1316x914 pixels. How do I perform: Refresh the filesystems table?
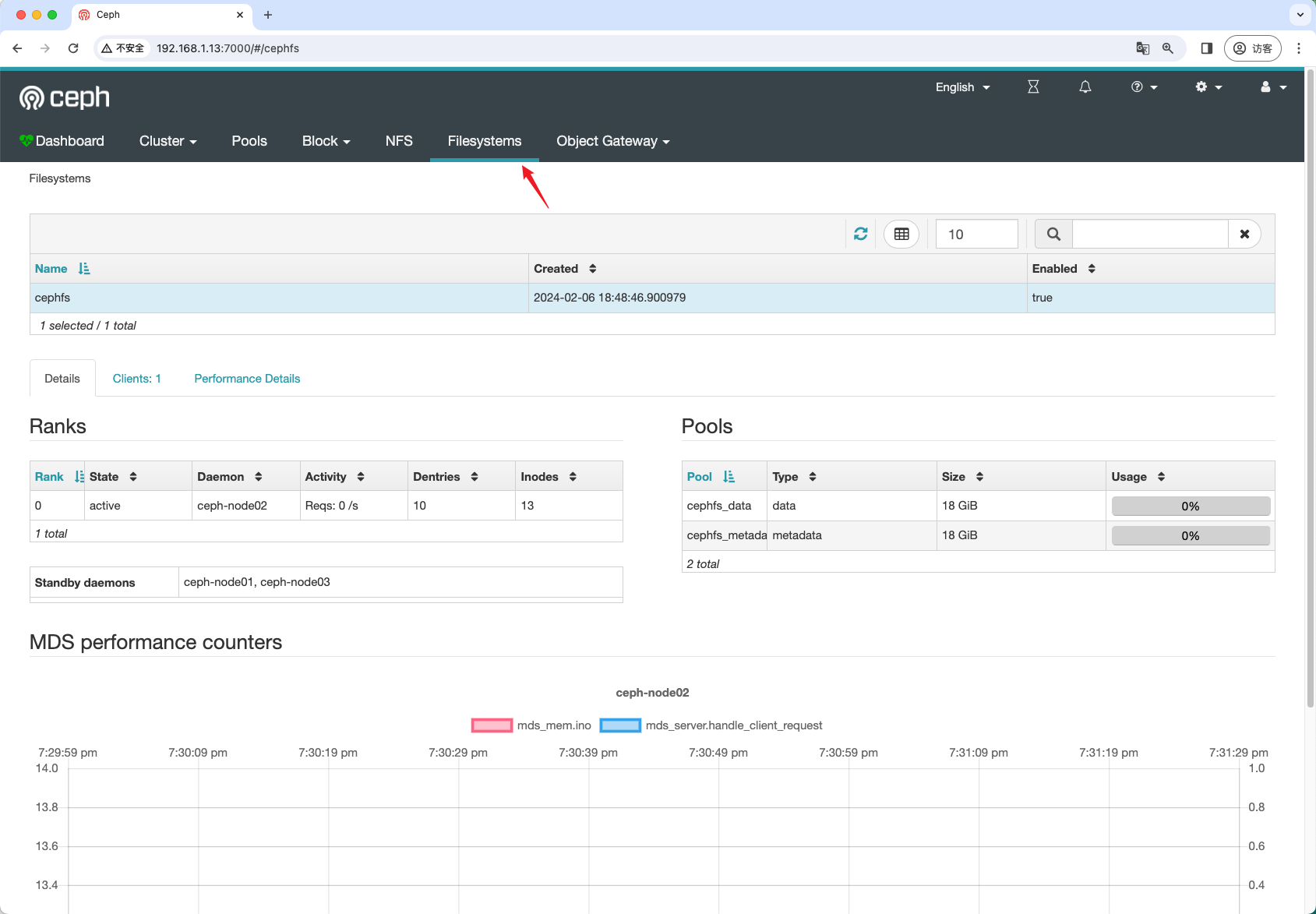point(860,234)
